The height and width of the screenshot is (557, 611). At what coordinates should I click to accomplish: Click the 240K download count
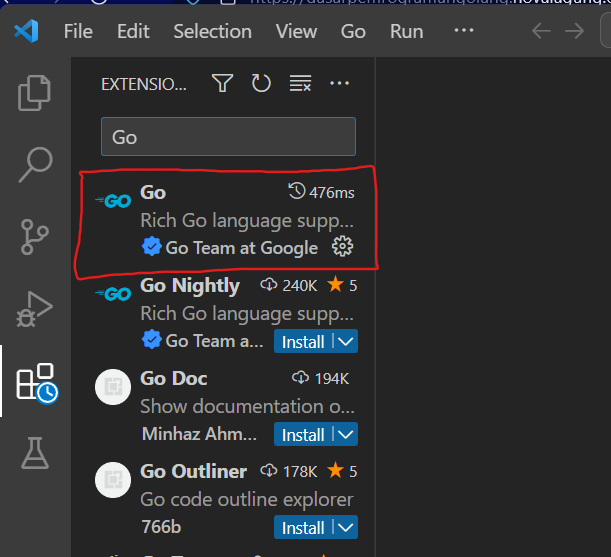pyautogui.click(x=289, y=286)
